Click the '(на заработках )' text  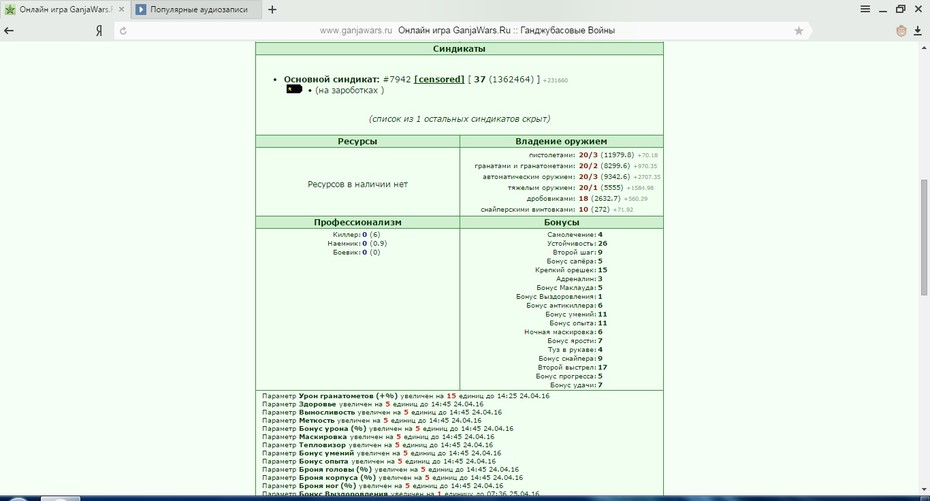click(x=349, y=90)
